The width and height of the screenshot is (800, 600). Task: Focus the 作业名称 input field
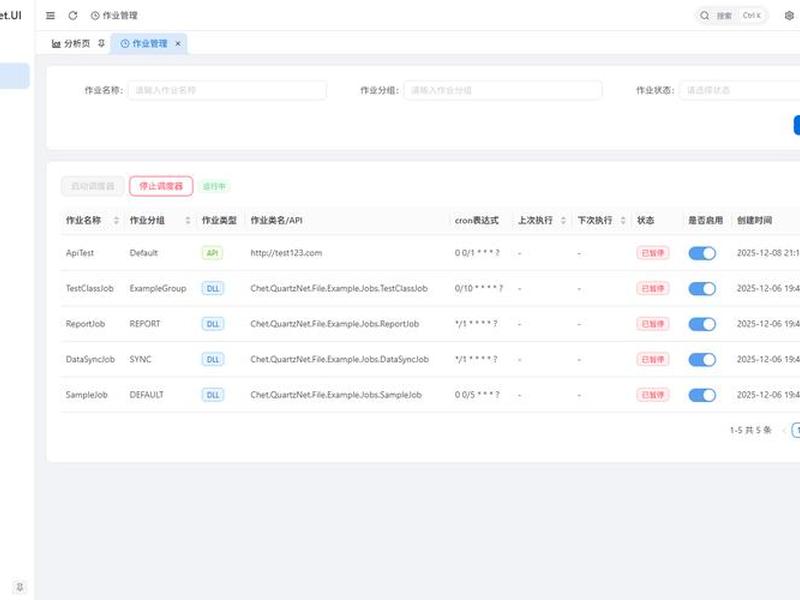tap(227, 90)
